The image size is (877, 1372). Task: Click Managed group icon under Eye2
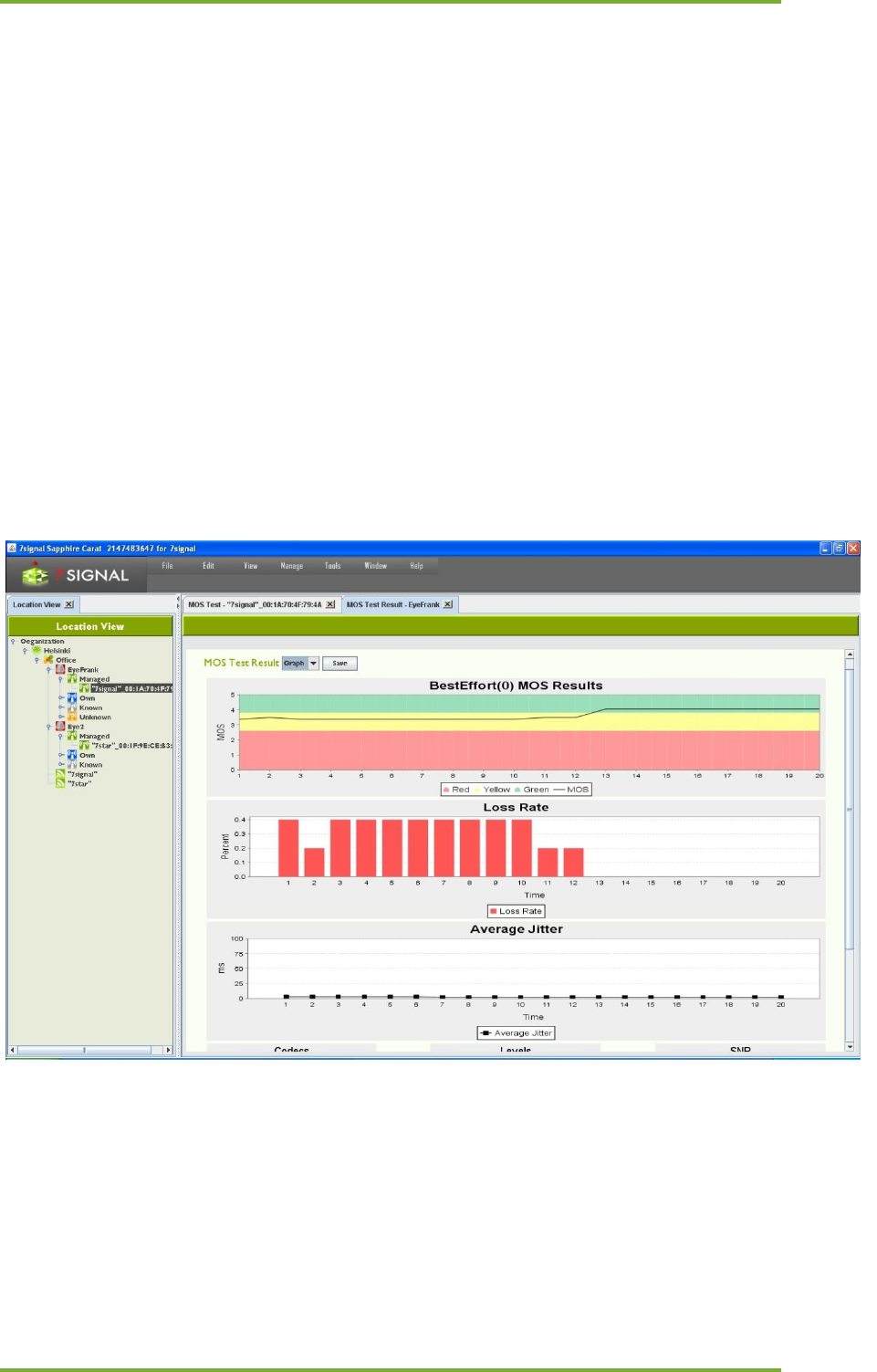pyautogui.click(x=72, y=736)
